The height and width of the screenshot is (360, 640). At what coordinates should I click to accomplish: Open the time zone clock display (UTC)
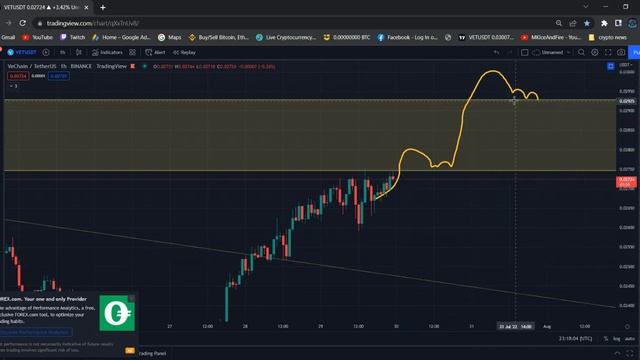click(575, 338)
